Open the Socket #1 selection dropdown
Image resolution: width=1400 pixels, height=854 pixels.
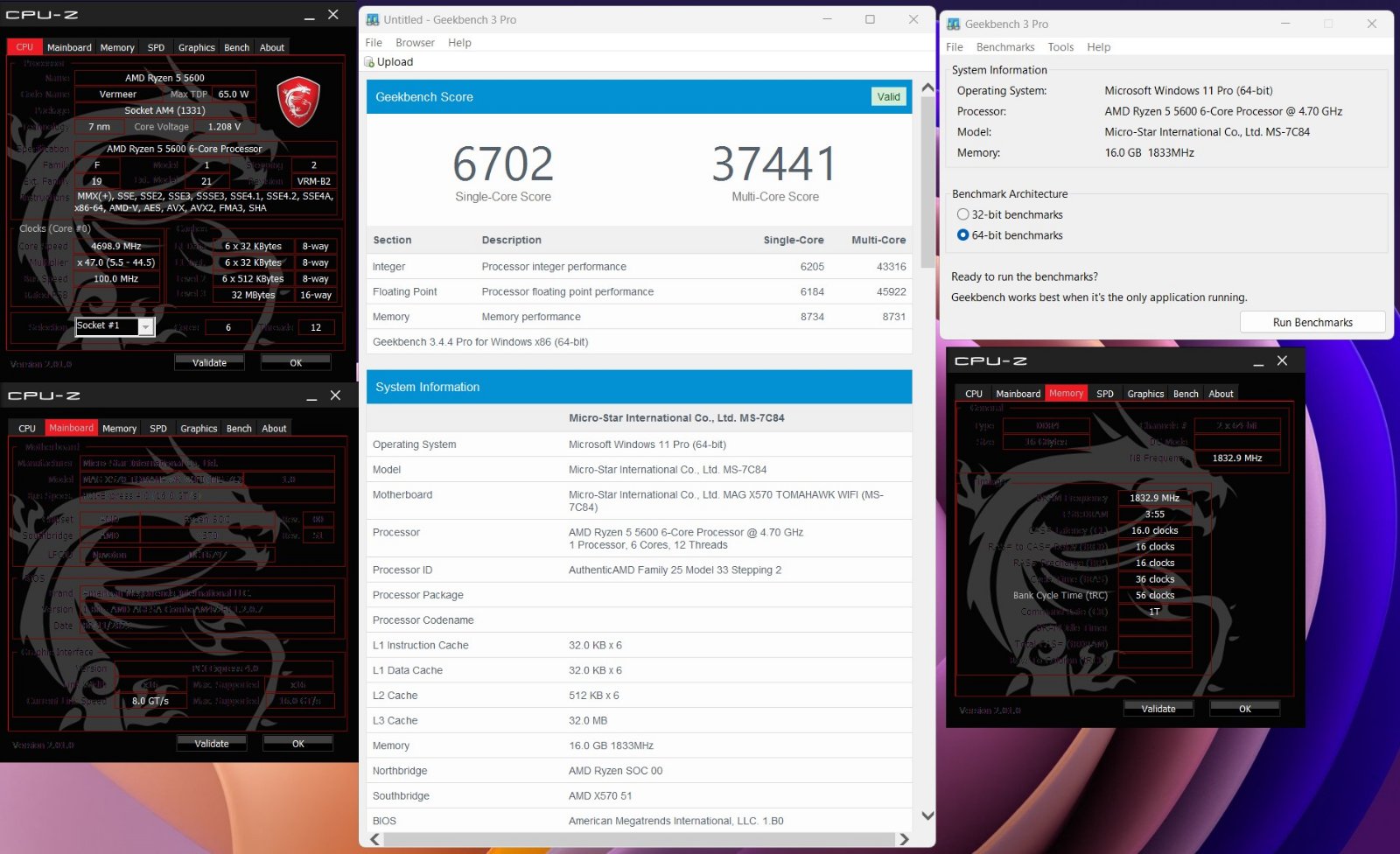[x=146, y=326]
